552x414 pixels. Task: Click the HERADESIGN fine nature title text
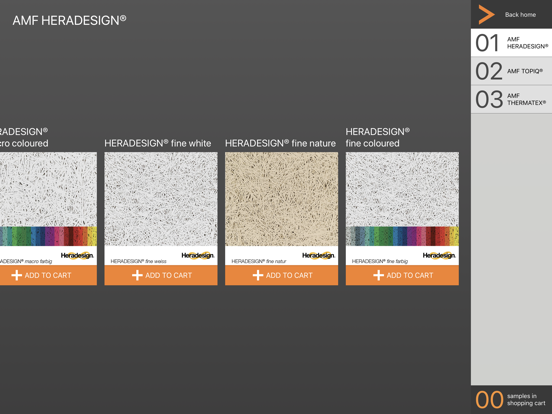point(281,143)
